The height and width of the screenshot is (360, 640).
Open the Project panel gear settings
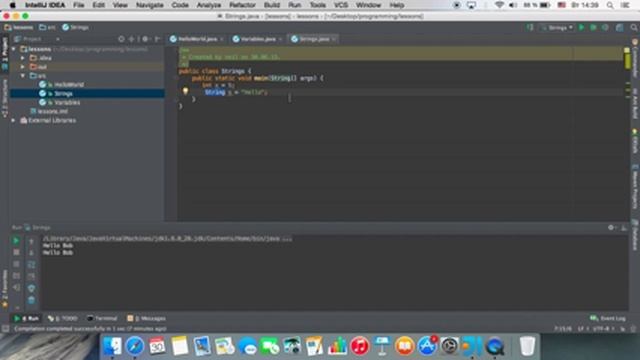(145, 39)
